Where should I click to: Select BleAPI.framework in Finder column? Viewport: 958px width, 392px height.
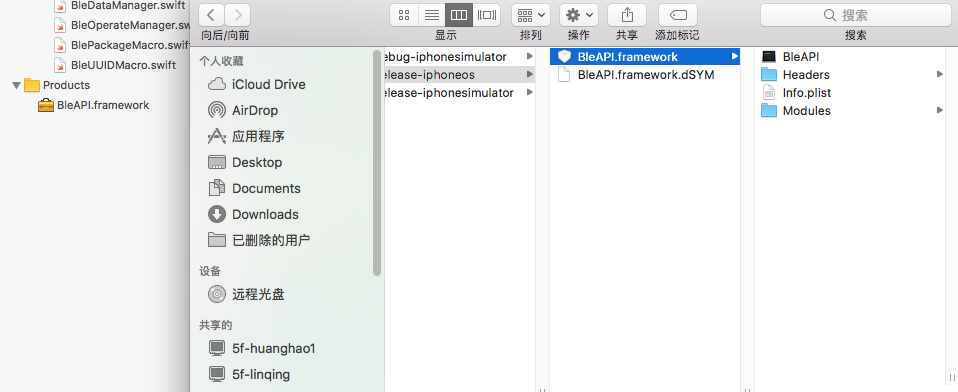[645, 57]
